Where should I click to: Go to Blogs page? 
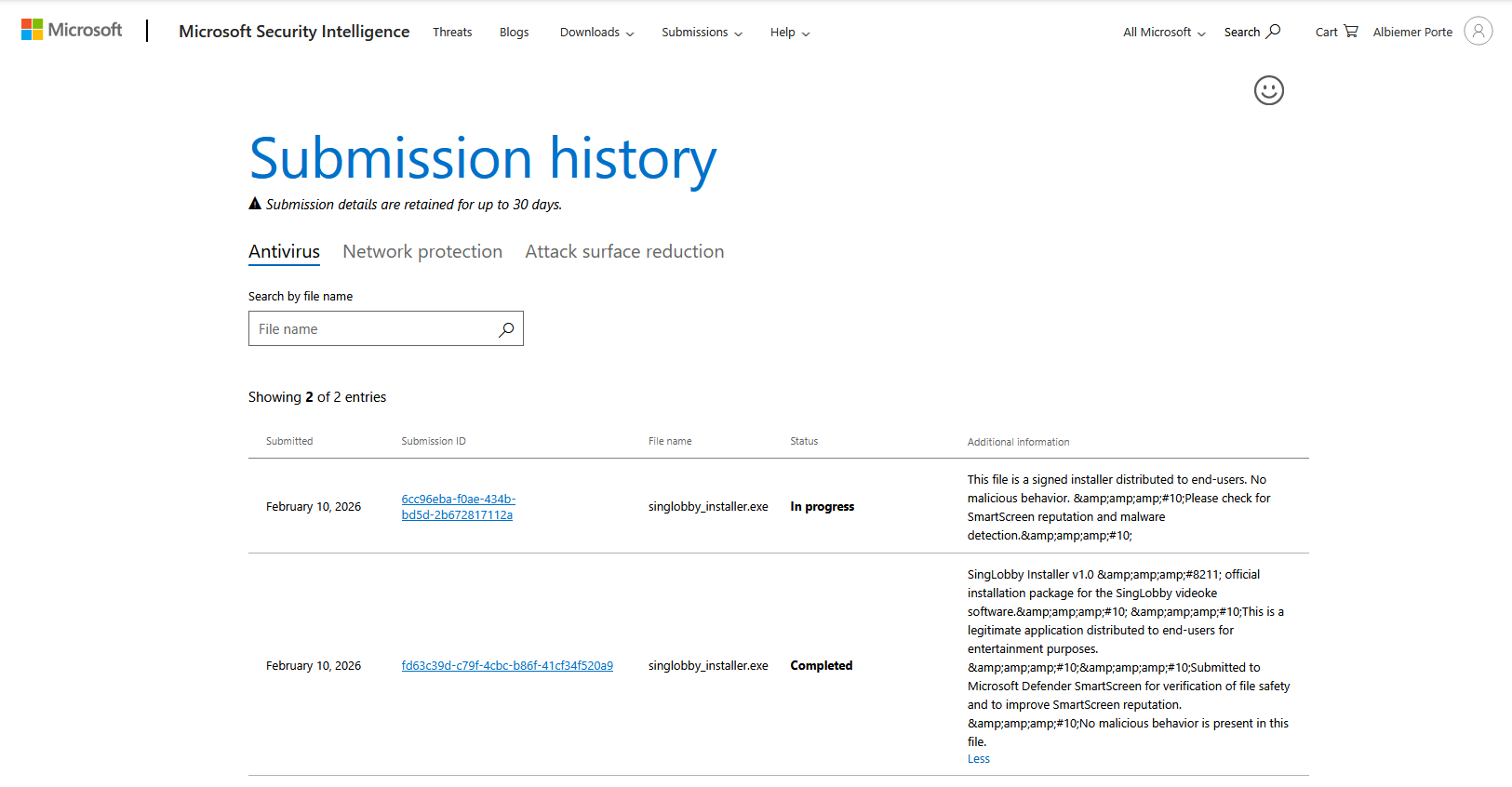pos(514,33)
